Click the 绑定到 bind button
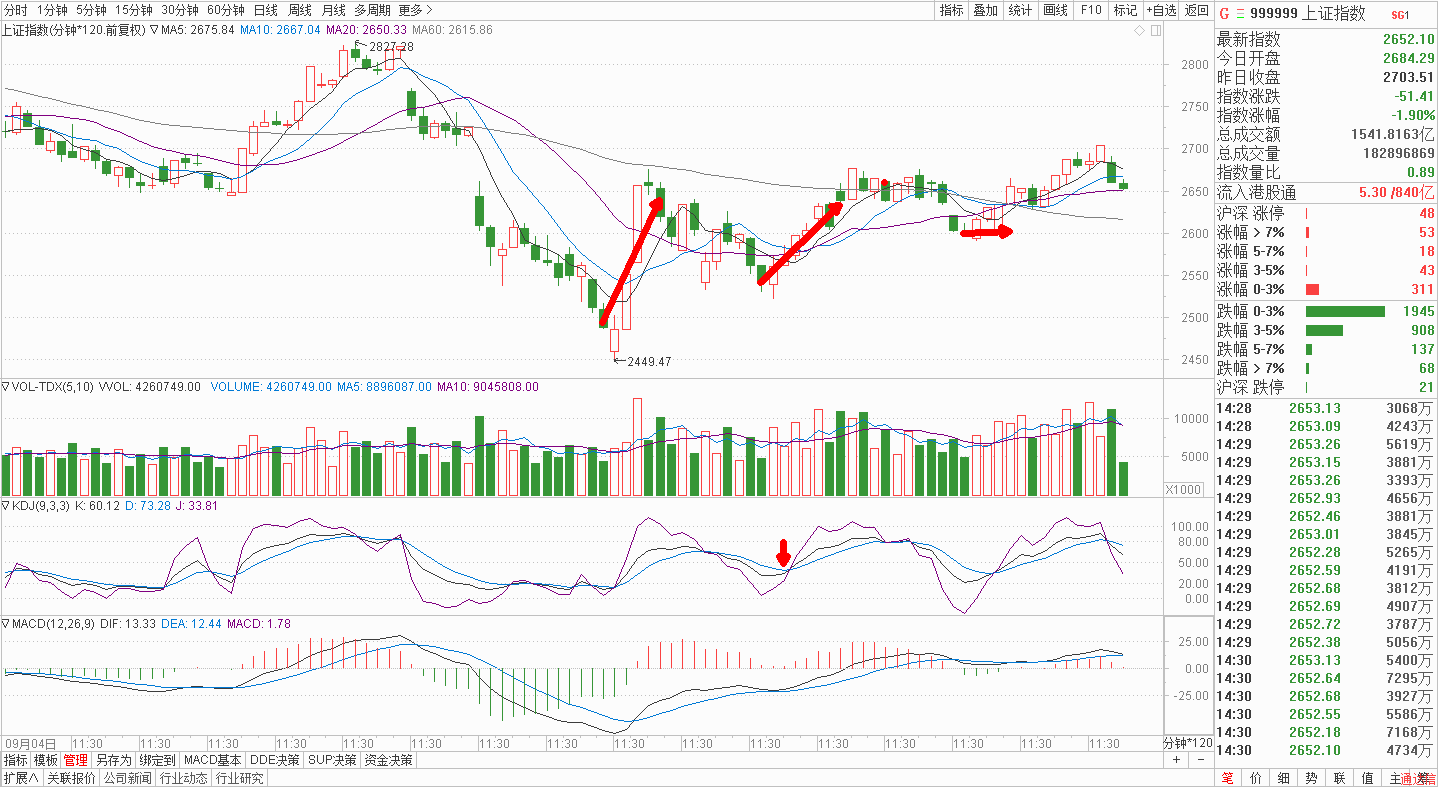This screenshot has height=787, width=1438. [157, 760]
